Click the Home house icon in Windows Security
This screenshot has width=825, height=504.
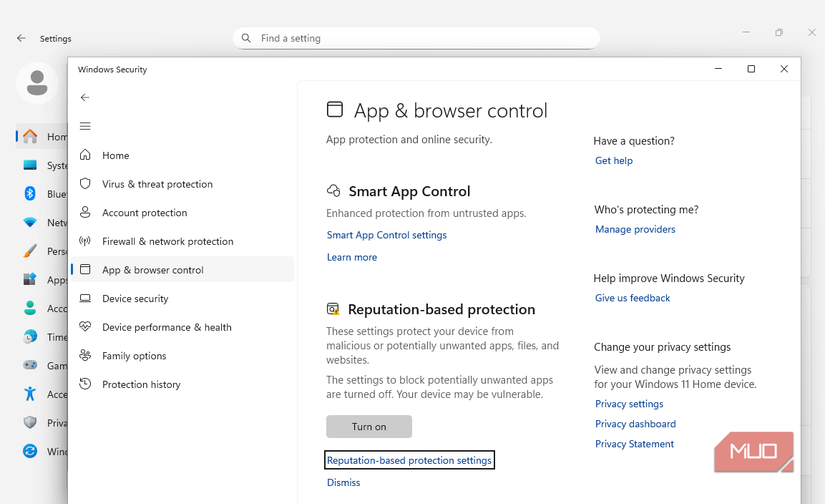pos(85,155)
